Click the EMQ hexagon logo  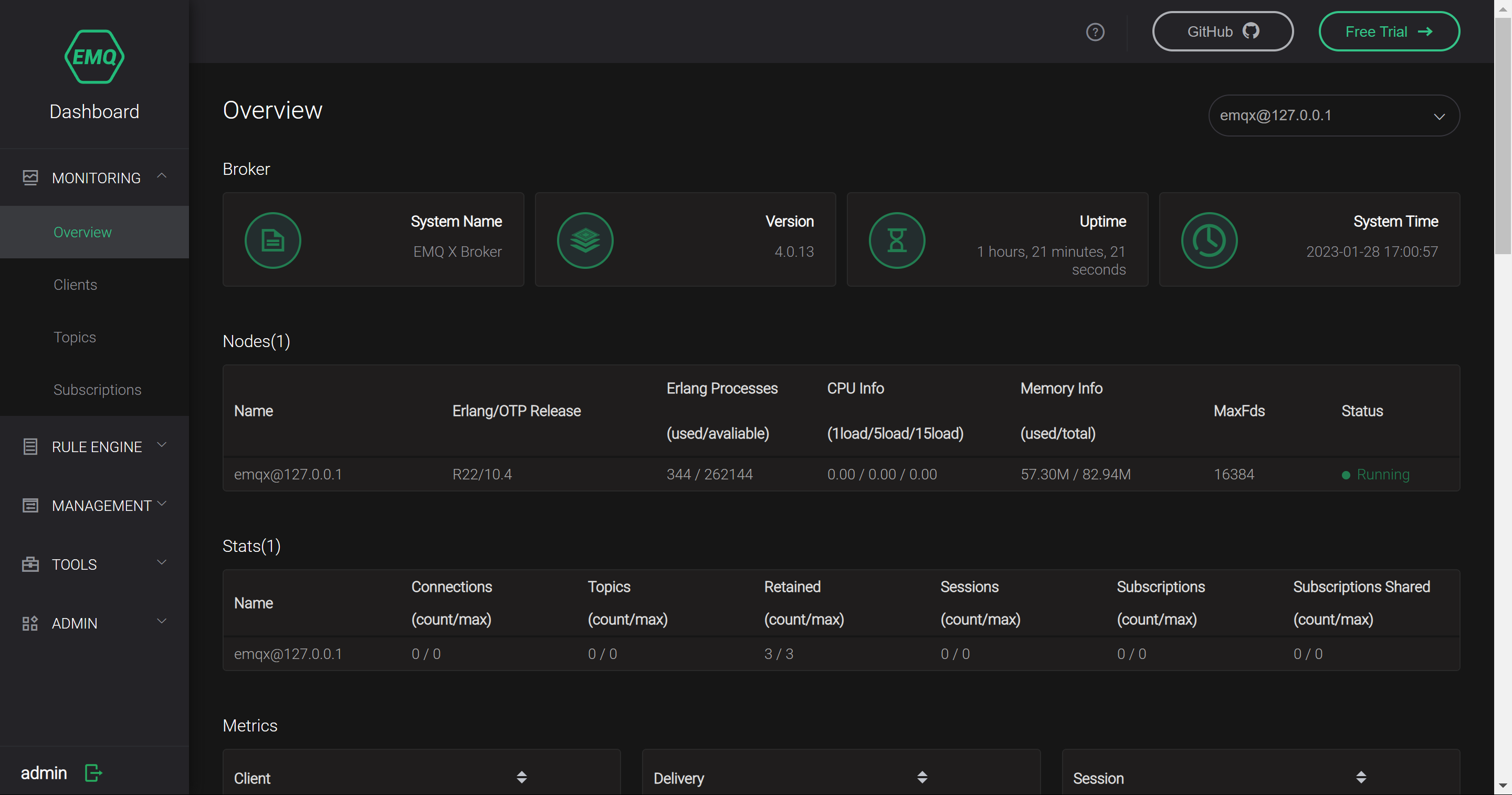(x=94, y=57)
